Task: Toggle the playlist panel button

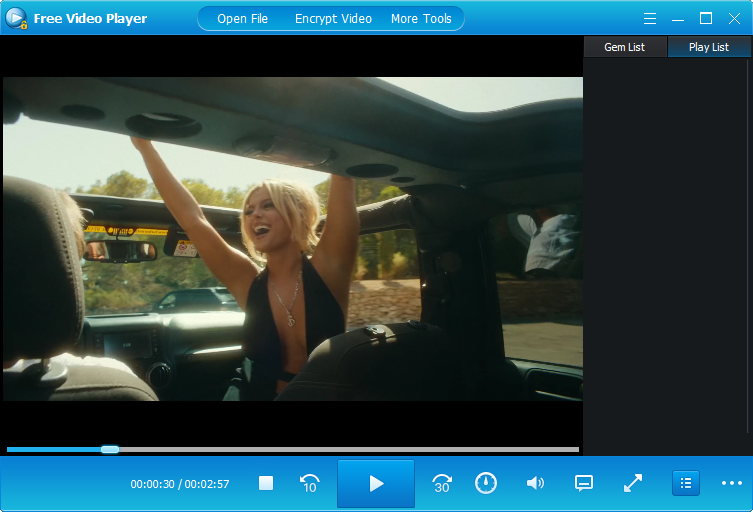Action: point(686,483)
